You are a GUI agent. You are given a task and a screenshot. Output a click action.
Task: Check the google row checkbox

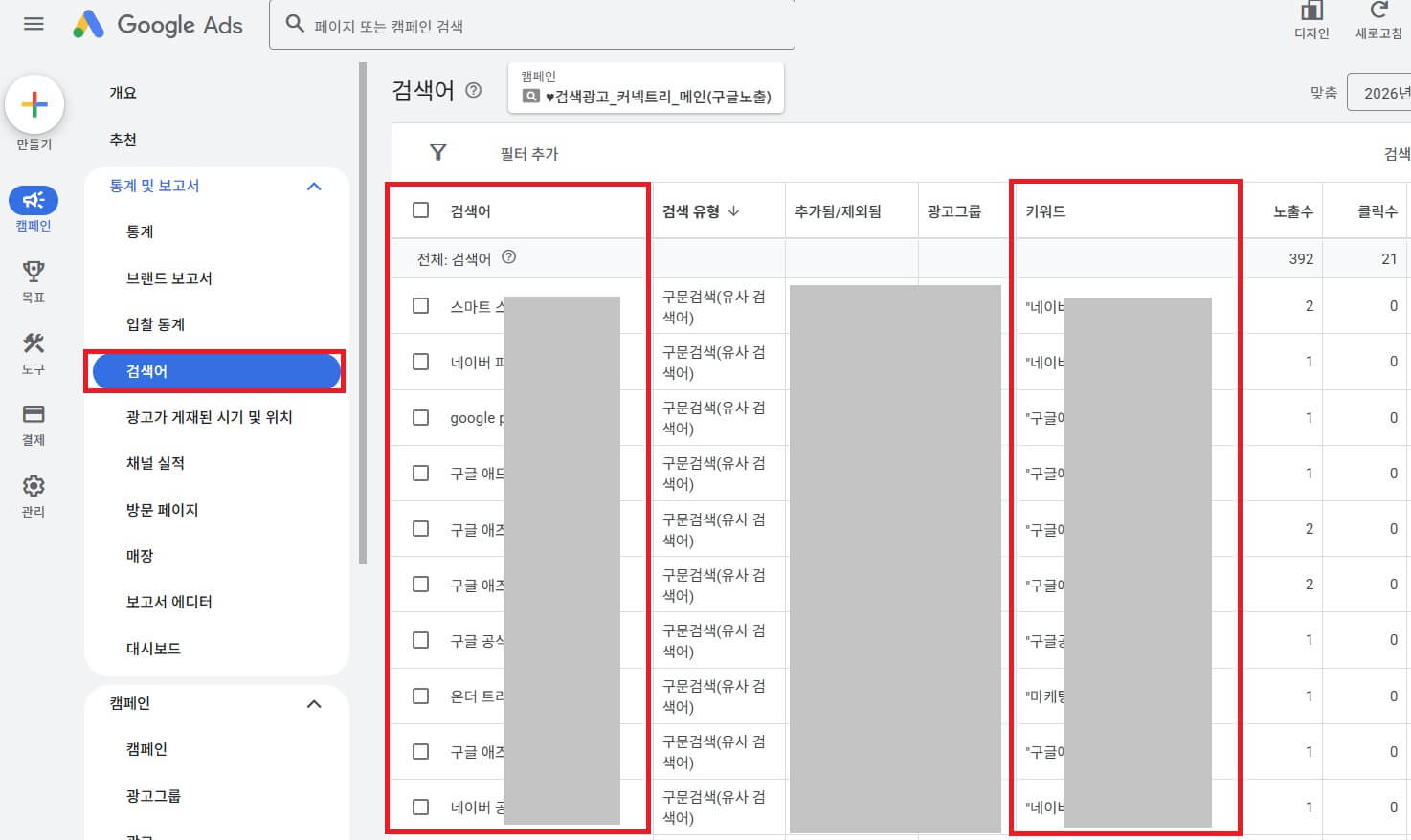tap(420, 417)
